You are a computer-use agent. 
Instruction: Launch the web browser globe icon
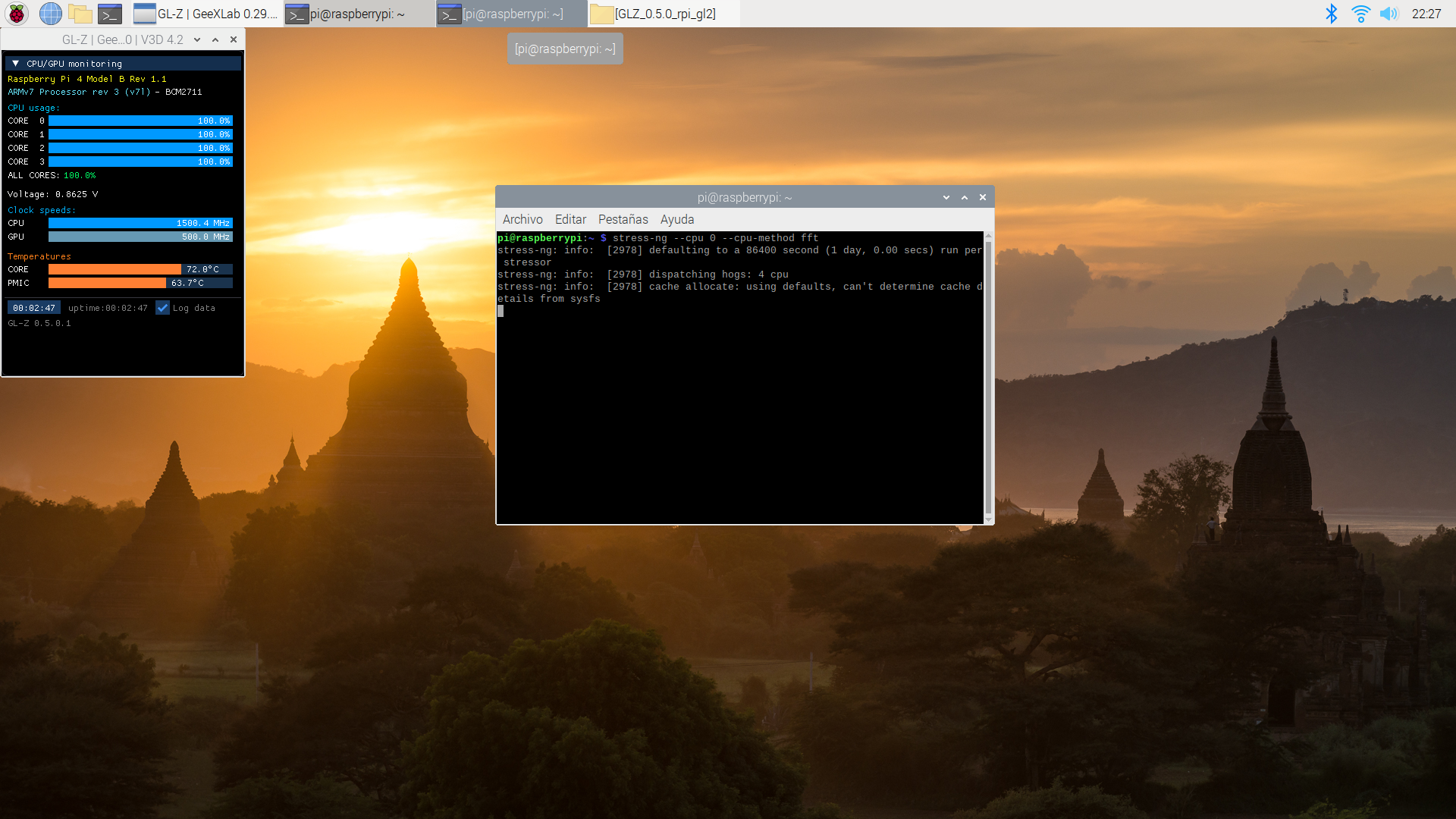[50, 14]
